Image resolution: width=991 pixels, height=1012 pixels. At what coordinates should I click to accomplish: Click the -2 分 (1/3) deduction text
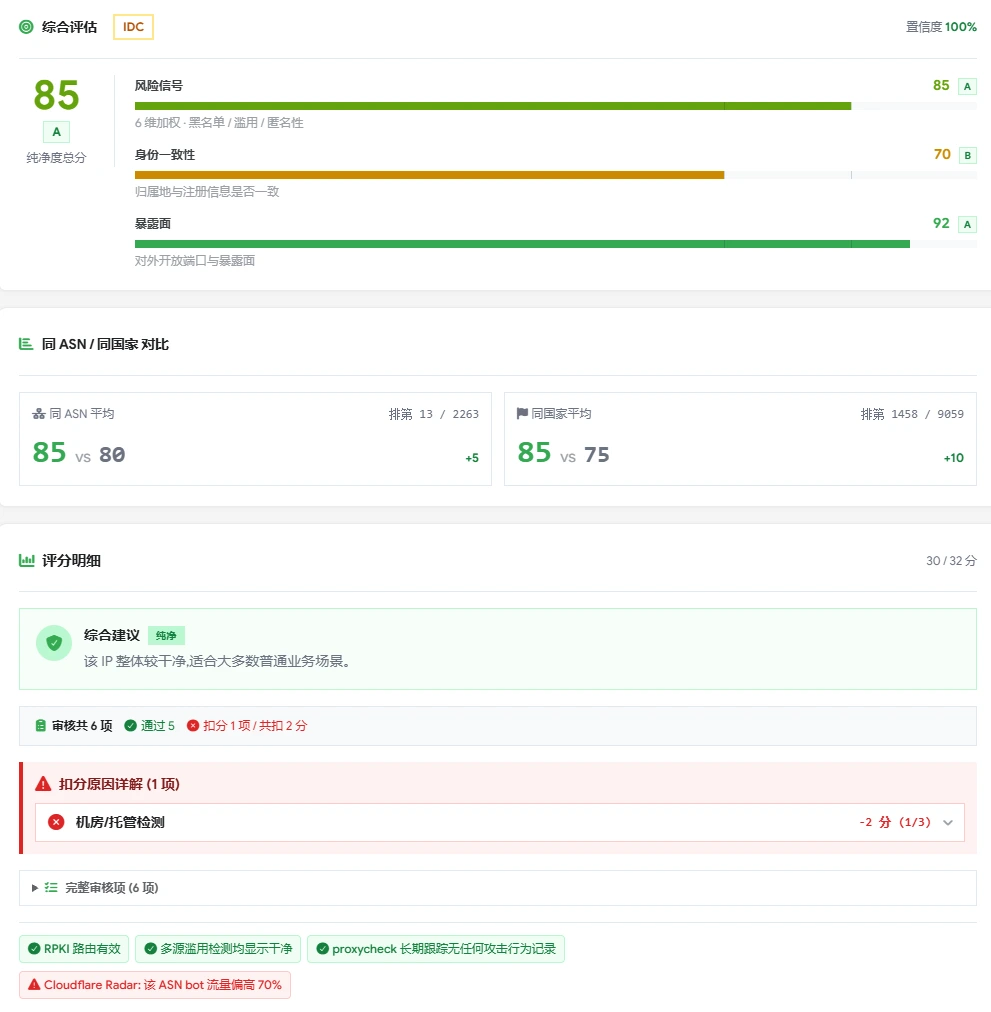point(895,822)
